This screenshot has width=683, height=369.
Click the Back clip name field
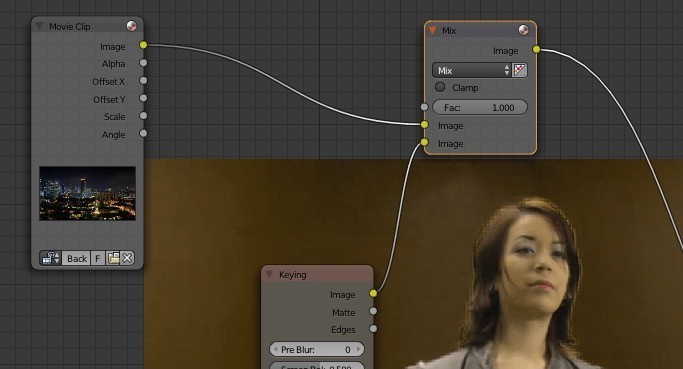[76, 258]
